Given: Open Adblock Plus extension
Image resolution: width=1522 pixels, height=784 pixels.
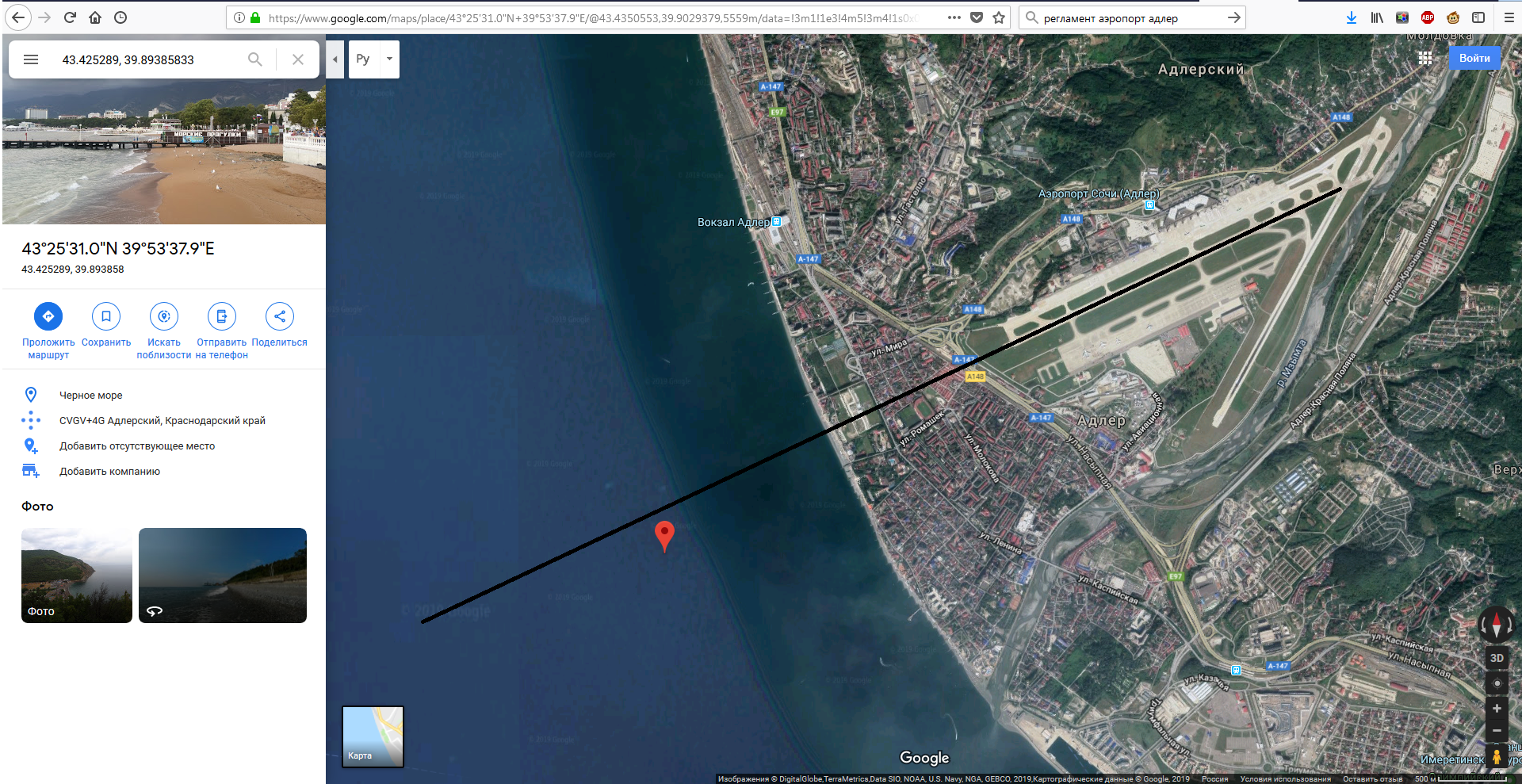Looking at the screenshot, I should [x=1428, y=17].
